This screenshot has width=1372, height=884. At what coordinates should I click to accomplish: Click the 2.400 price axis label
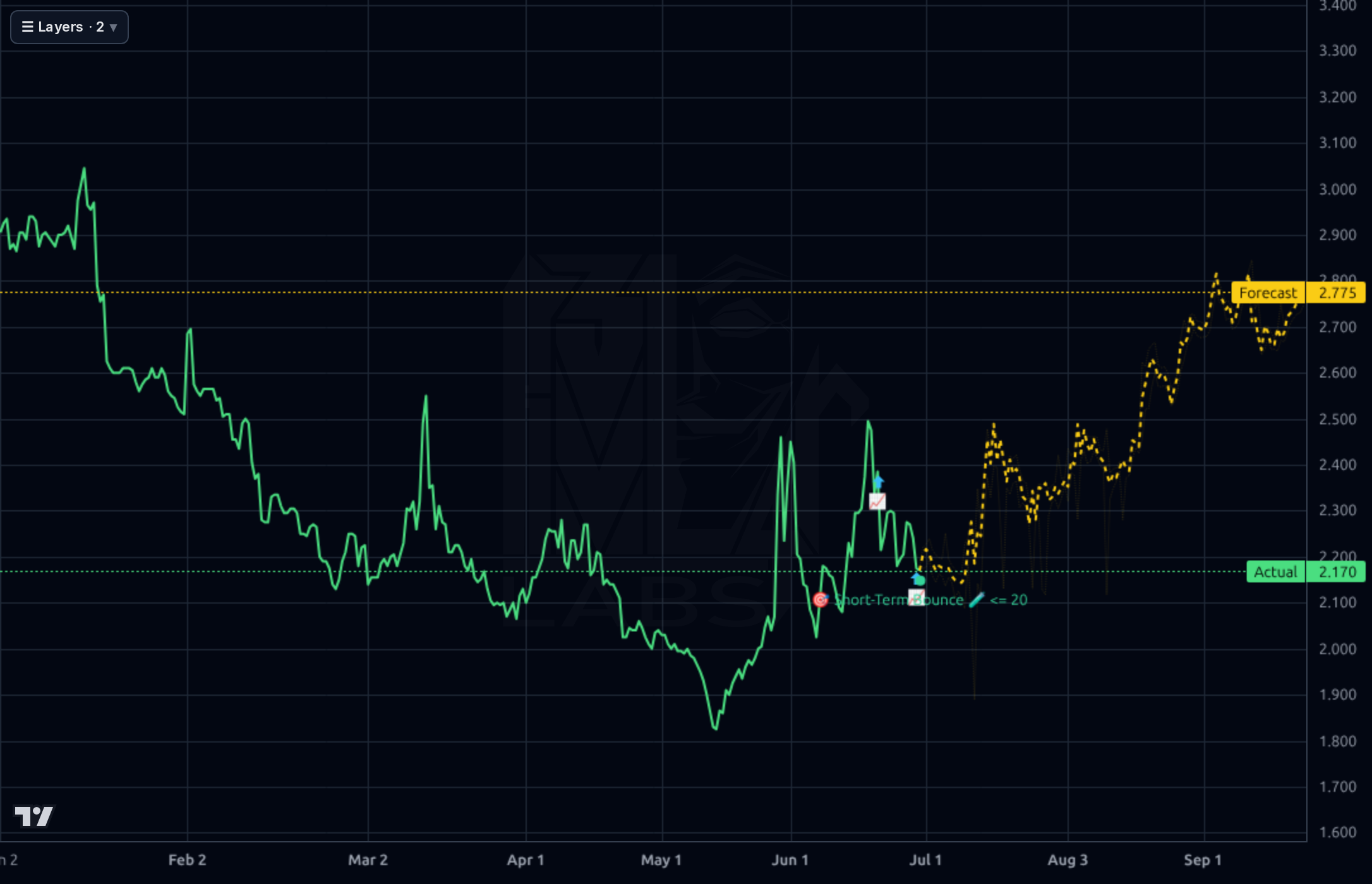[x=1338, y=465]
